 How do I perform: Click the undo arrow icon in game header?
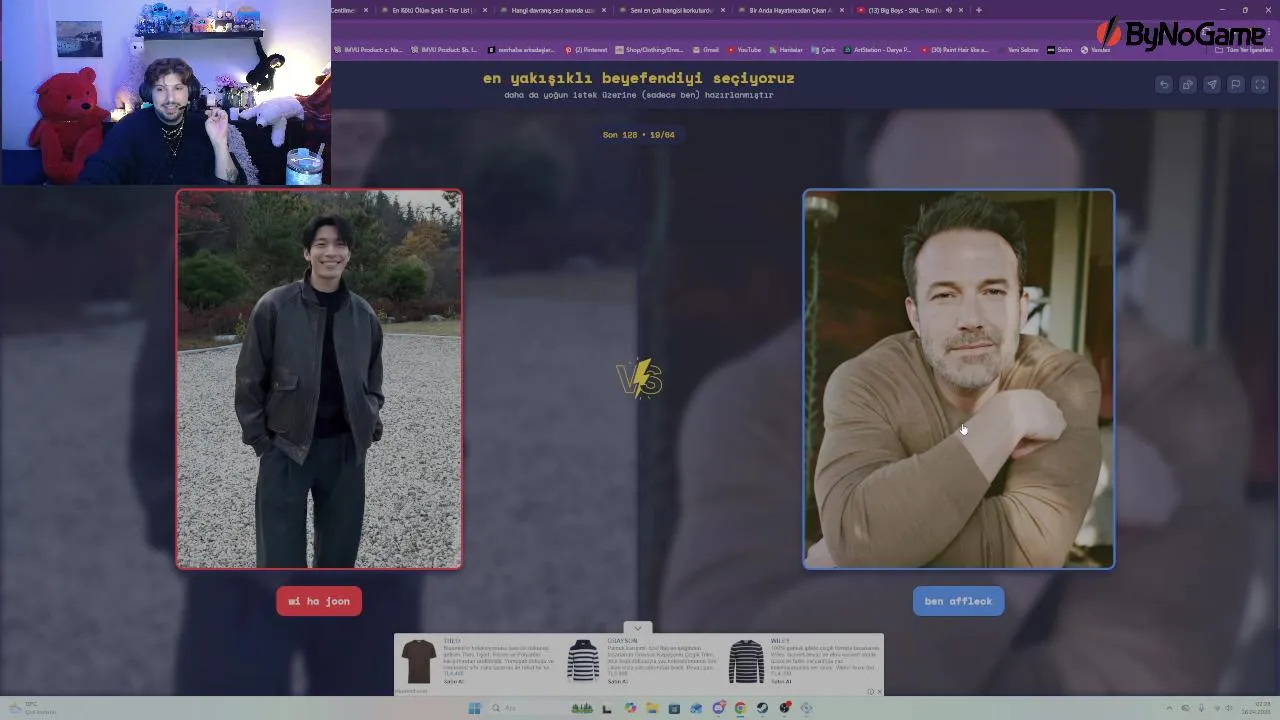(x=1164, y=85)
